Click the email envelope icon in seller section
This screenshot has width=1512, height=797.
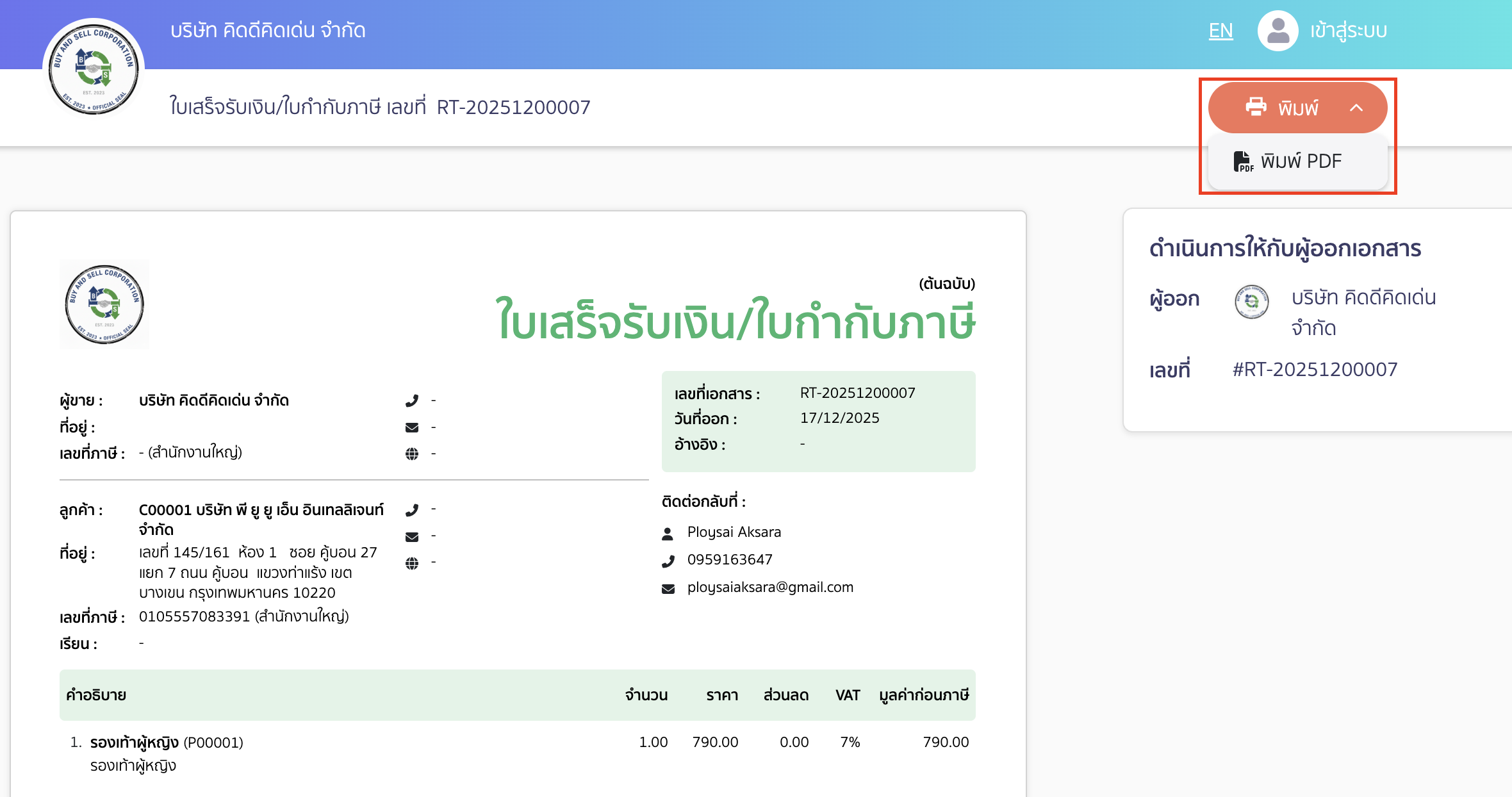[x=412, y=426]
